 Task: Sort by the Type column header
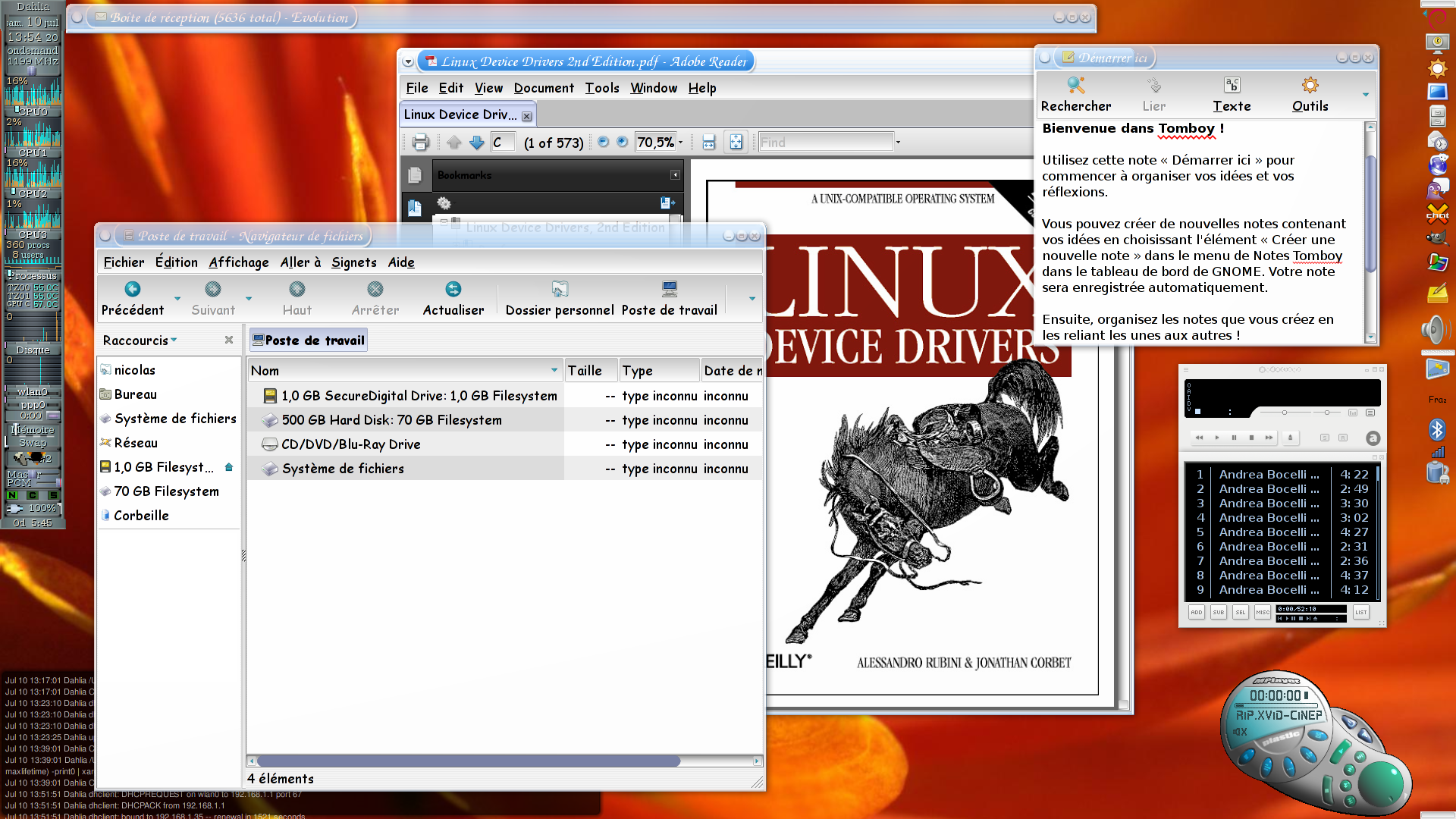(659, 371)
